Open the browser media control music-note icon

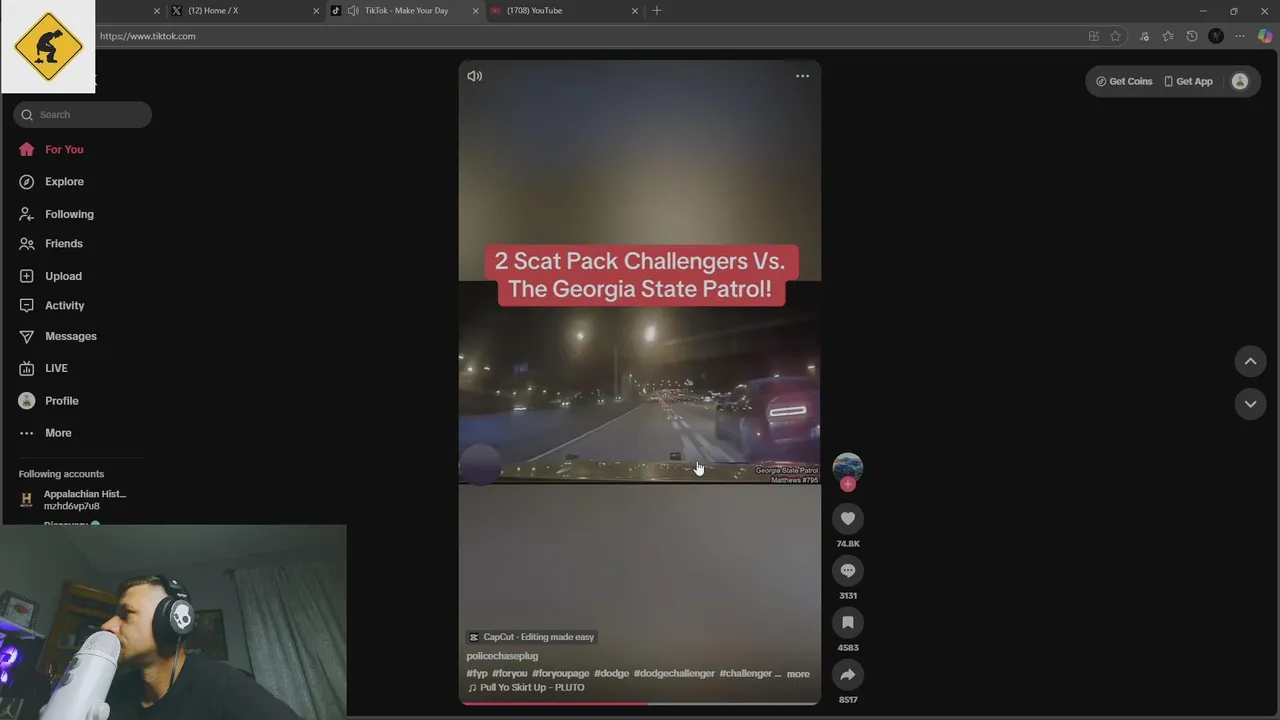click(x=1144, y=36)
